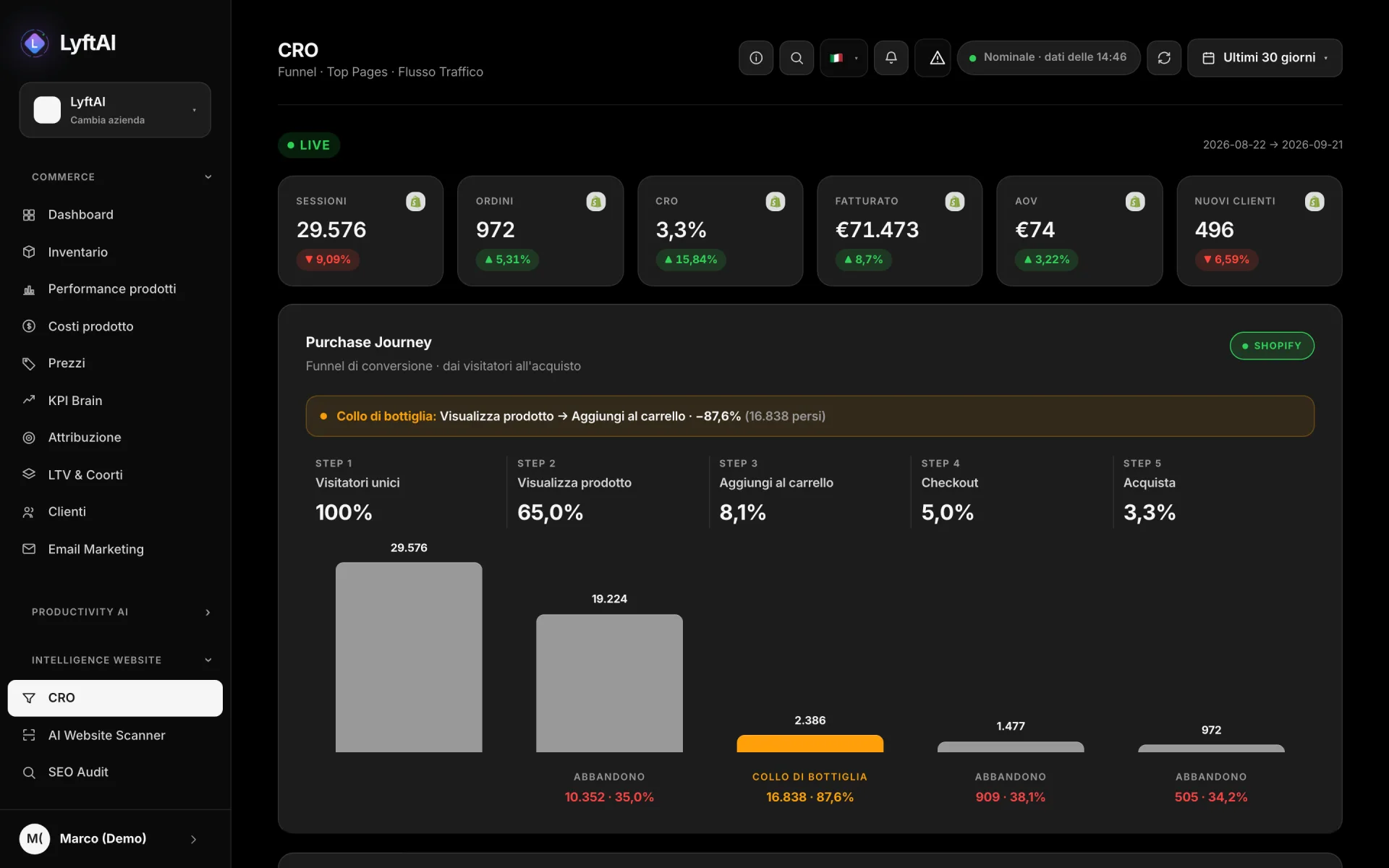Click the Email Marketing envelope icon
Image resolution: width=1389 pixels, height=868 pixels.
click(29, 549)
